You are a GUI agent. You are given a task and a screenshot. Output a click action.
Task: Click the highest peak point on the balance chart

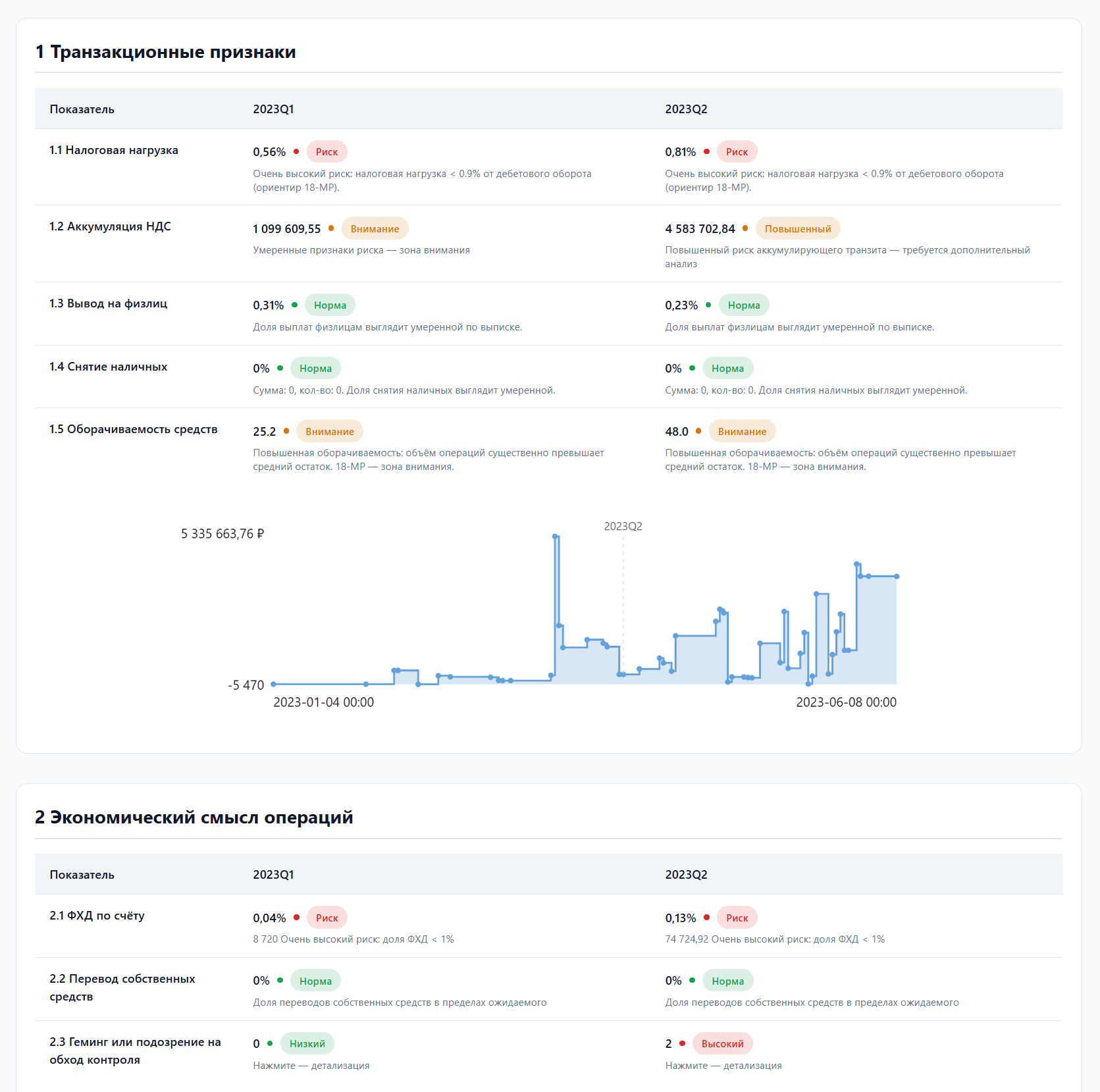click(x=555, y=536)
